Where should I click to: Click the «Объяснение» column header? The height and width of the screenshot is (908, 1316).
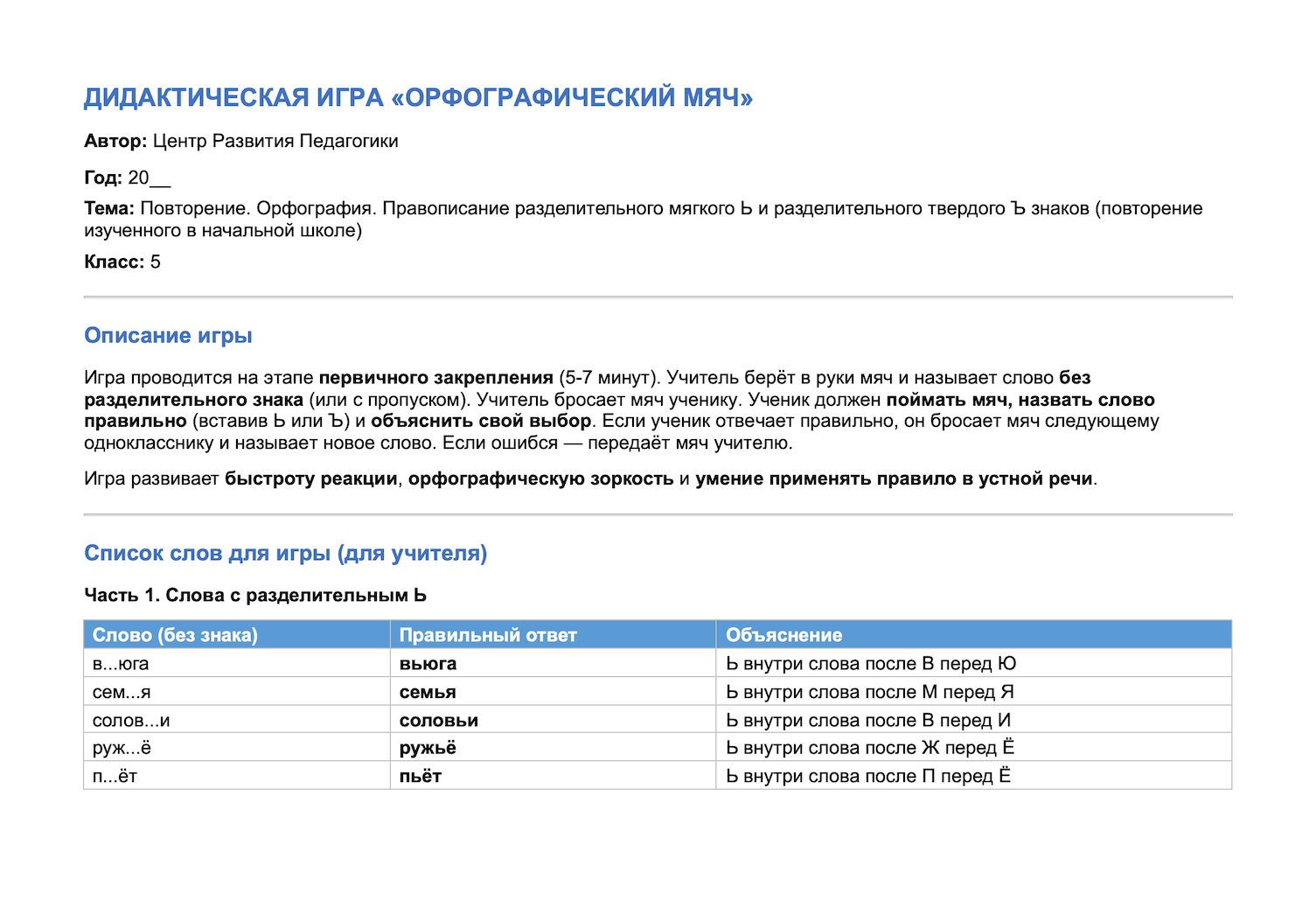(973, 635)
